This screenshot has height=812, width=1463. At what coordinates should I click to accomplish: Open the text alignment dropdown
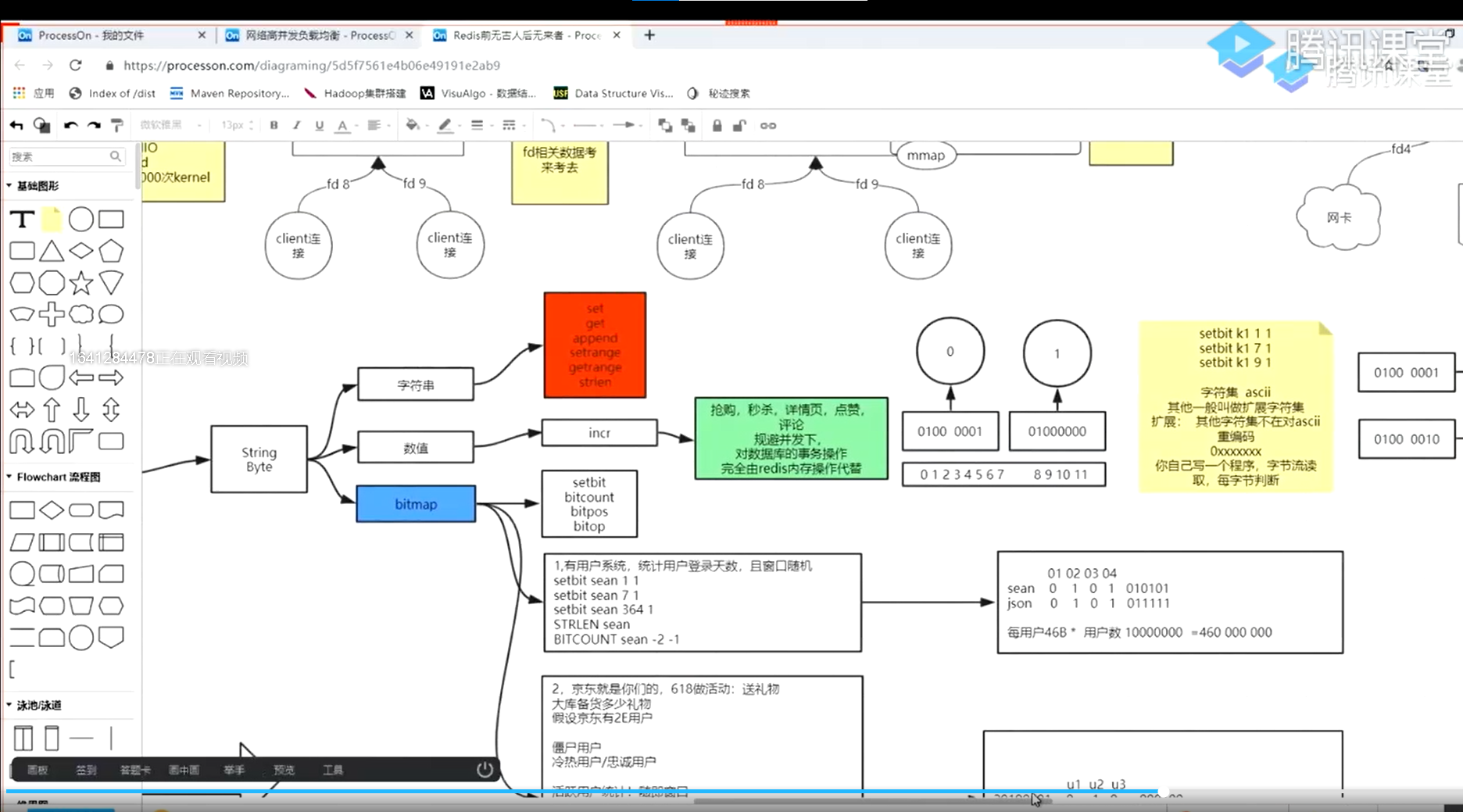click(377, 125)
